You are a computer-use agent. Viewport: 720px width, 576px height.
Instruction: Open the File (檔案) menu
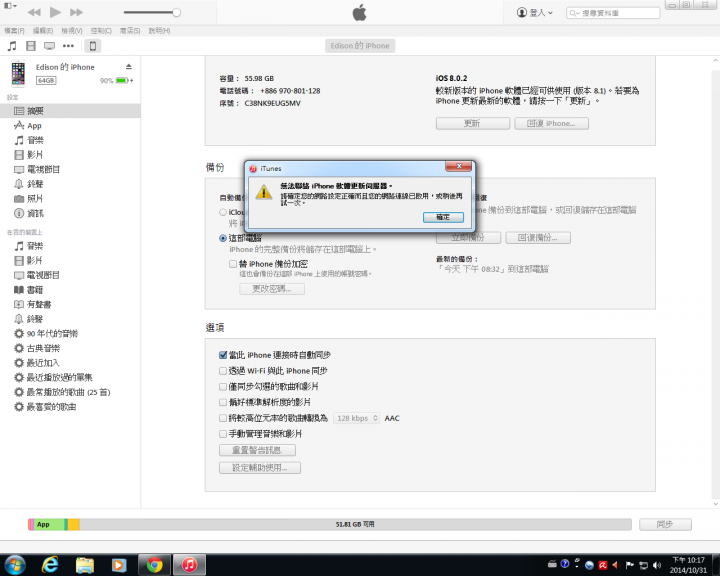[x=14, y=31]
